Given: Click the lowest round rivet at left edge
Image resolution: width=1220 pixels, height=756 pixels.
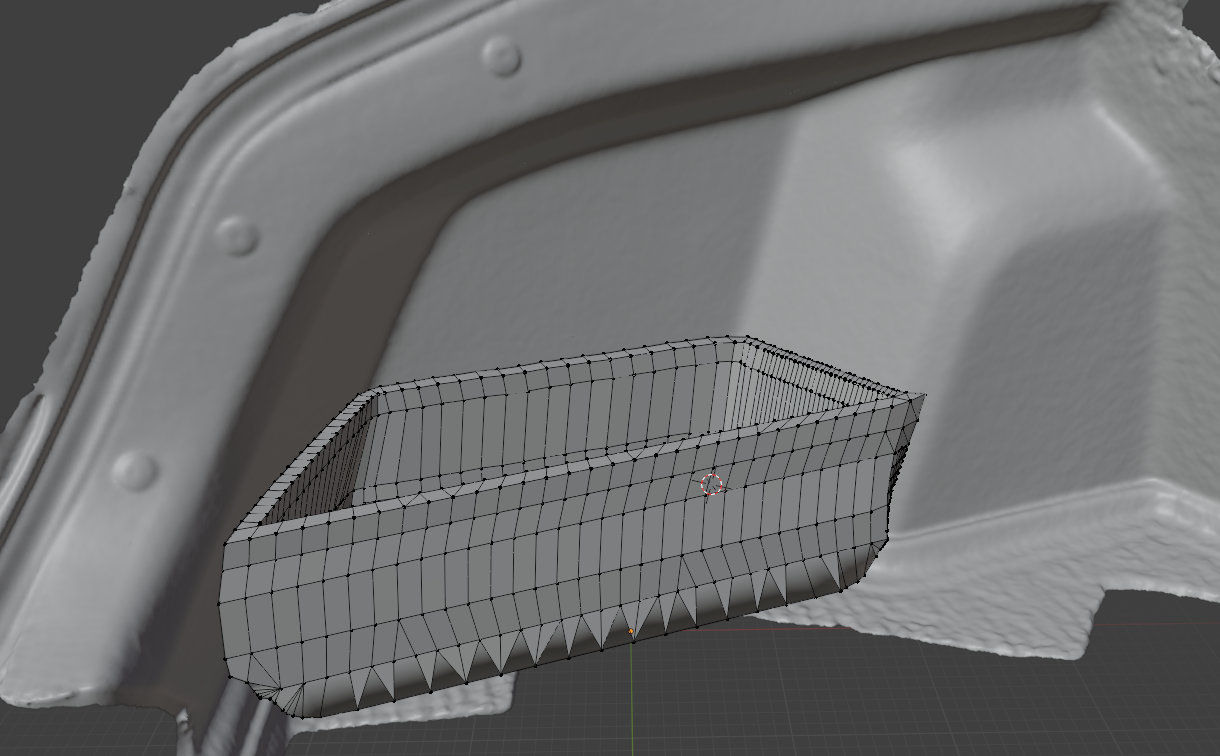Looking at the screenshot, I should pos(133,470).
